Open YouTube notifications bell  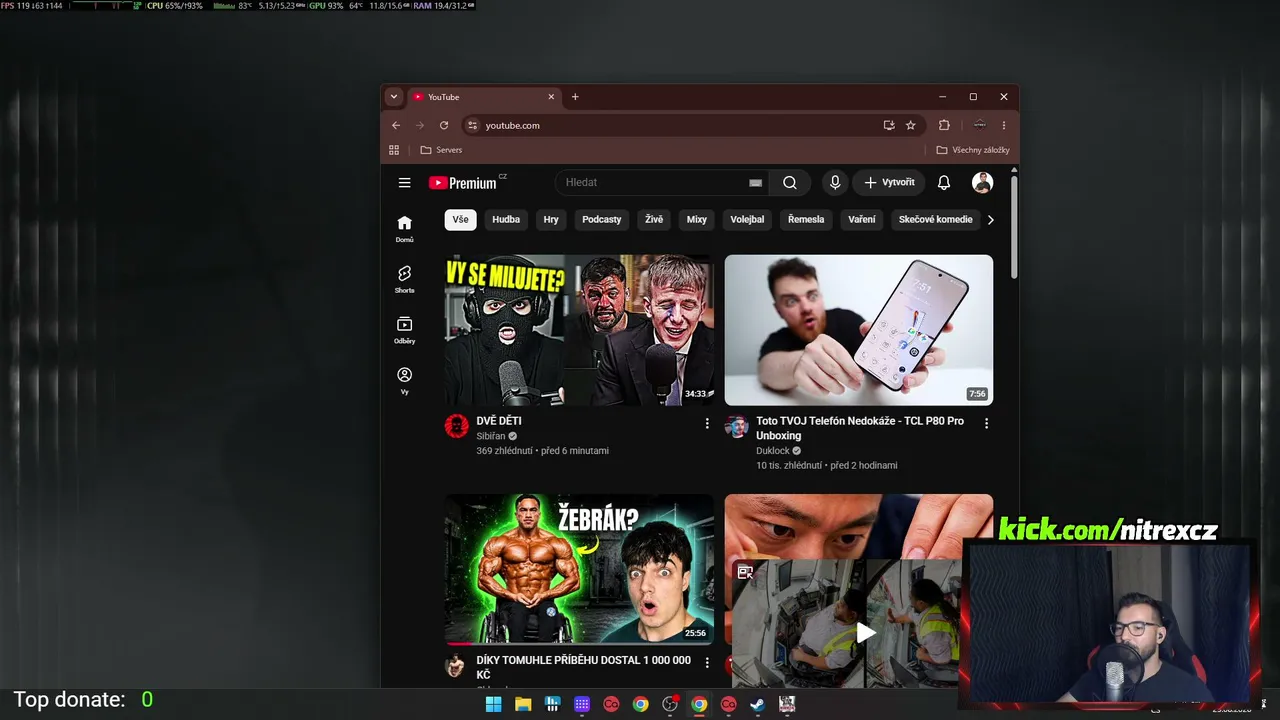pos(943,183)
